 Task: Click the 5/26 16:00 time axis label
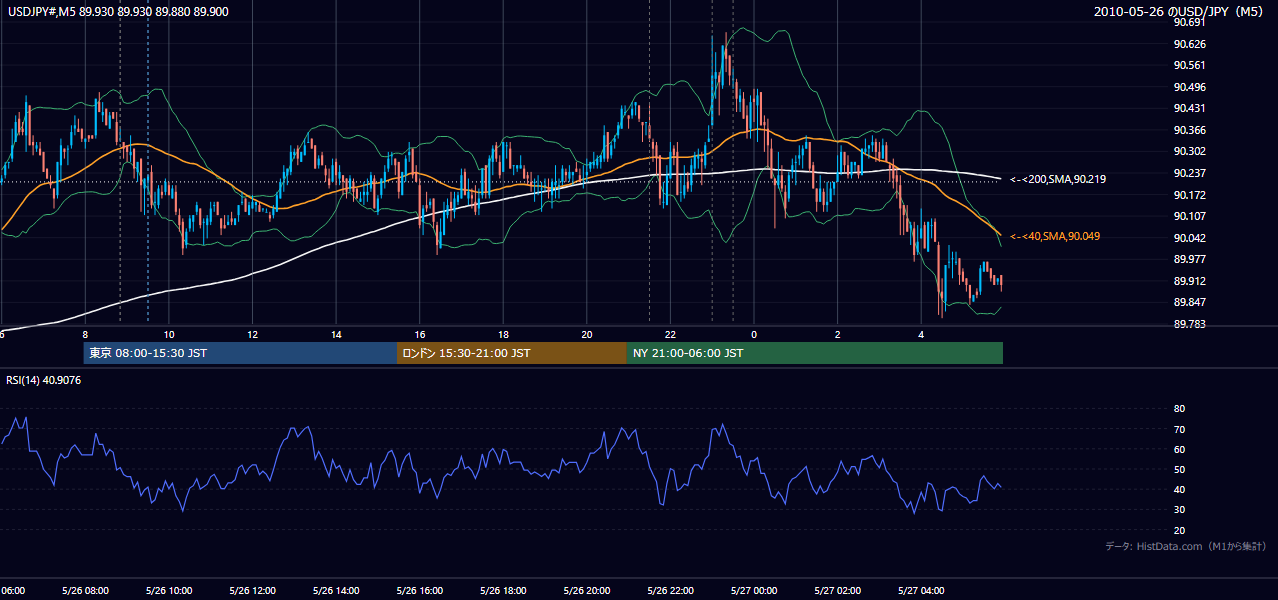pos(419,591)
